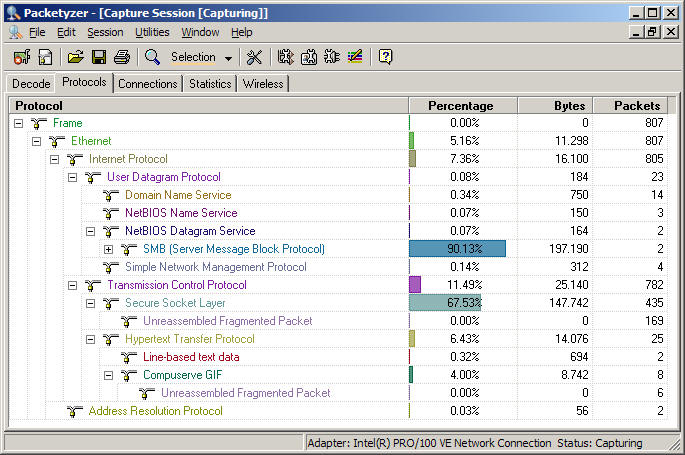Image resolution: width=685 pixels, height=455 pixels.
Task: Click the start capture toolbar icon
Action: [22, 57]
